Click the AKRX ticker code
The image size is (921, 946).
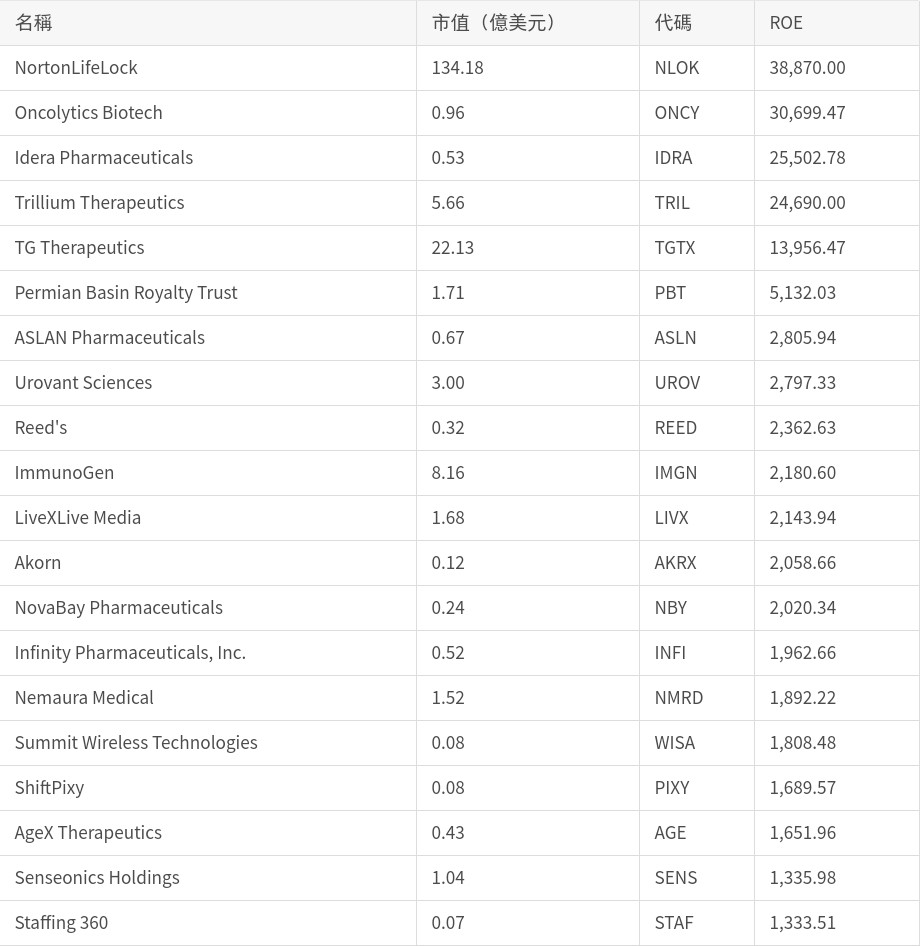click(x=675, y=563)
